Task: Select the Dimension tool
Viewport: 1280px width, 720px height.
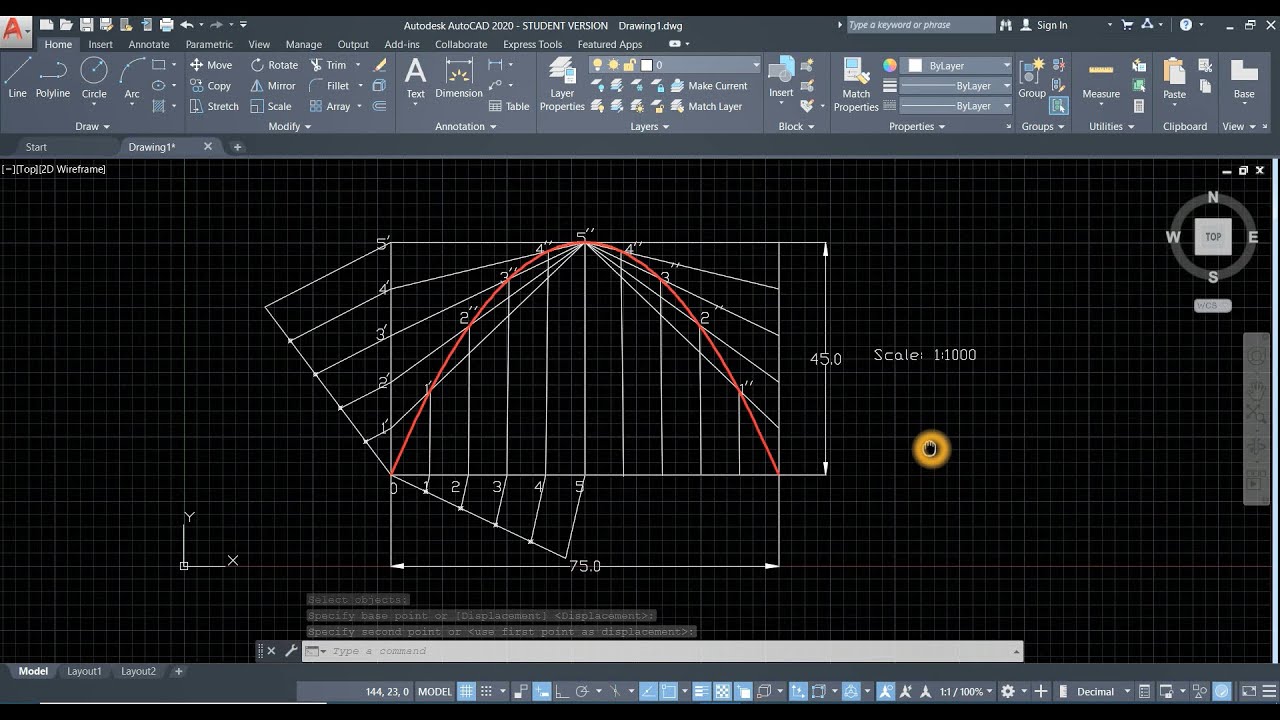Action: 459,77
